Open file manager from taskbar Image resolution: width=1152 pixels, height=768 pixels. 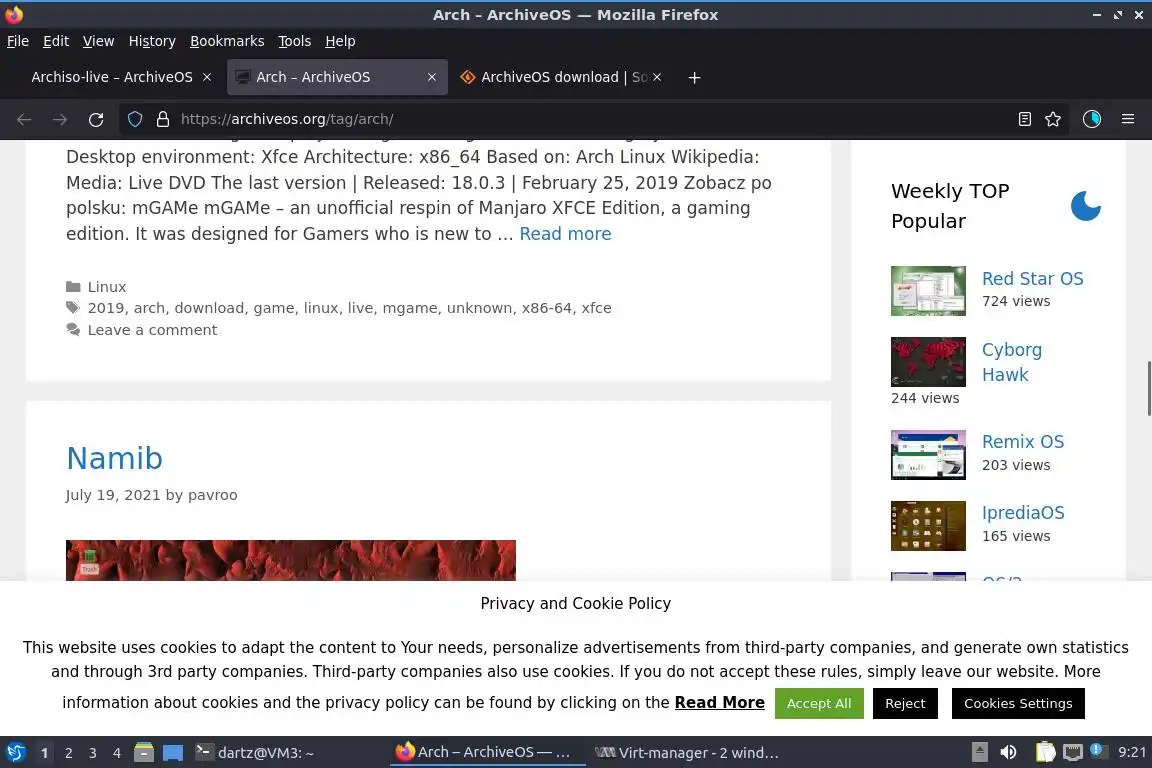[x=144, y=753]
